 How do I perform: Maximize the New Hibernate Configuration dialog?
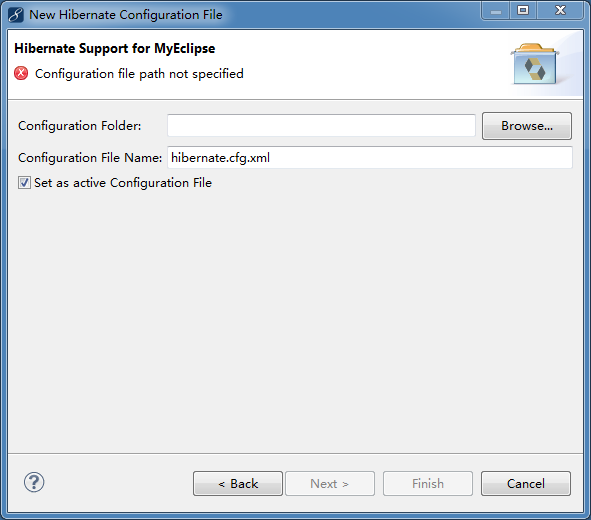(x=523, y=11)
